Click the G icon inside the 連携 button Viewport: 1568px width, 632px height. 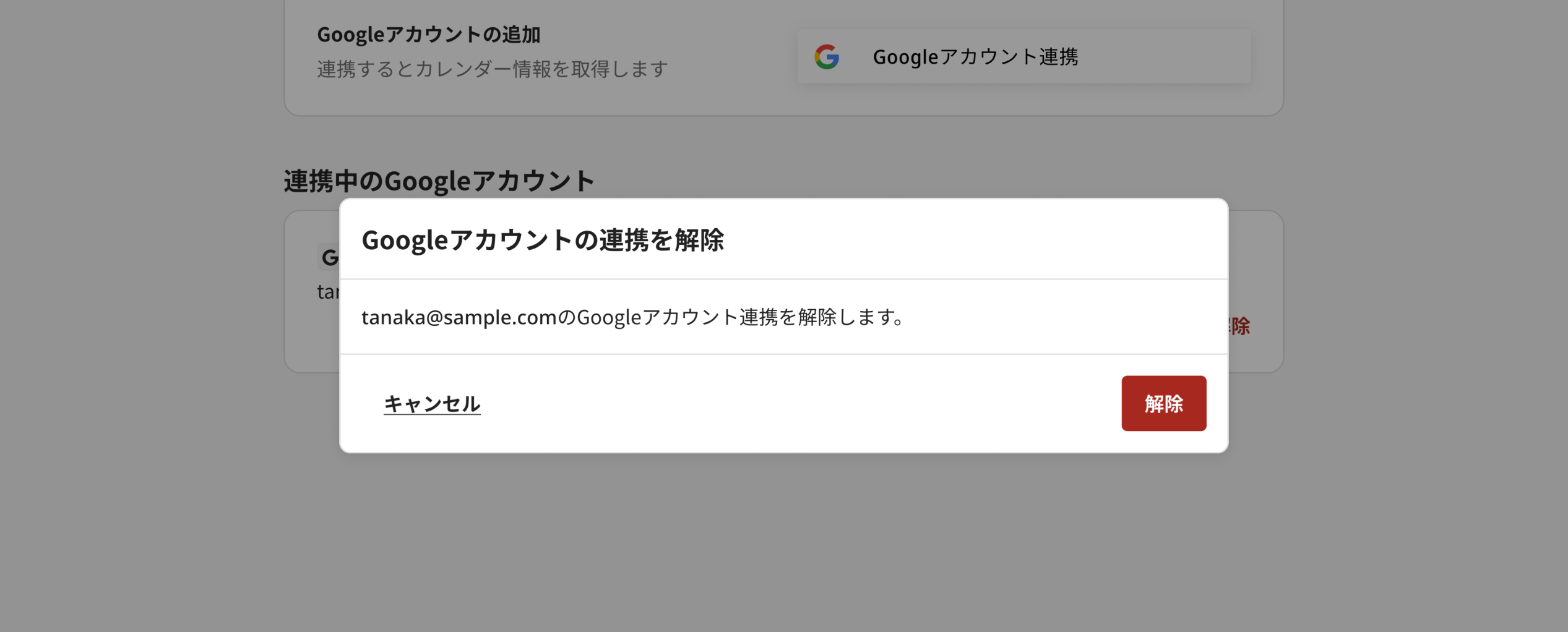[x=828, y=56]
